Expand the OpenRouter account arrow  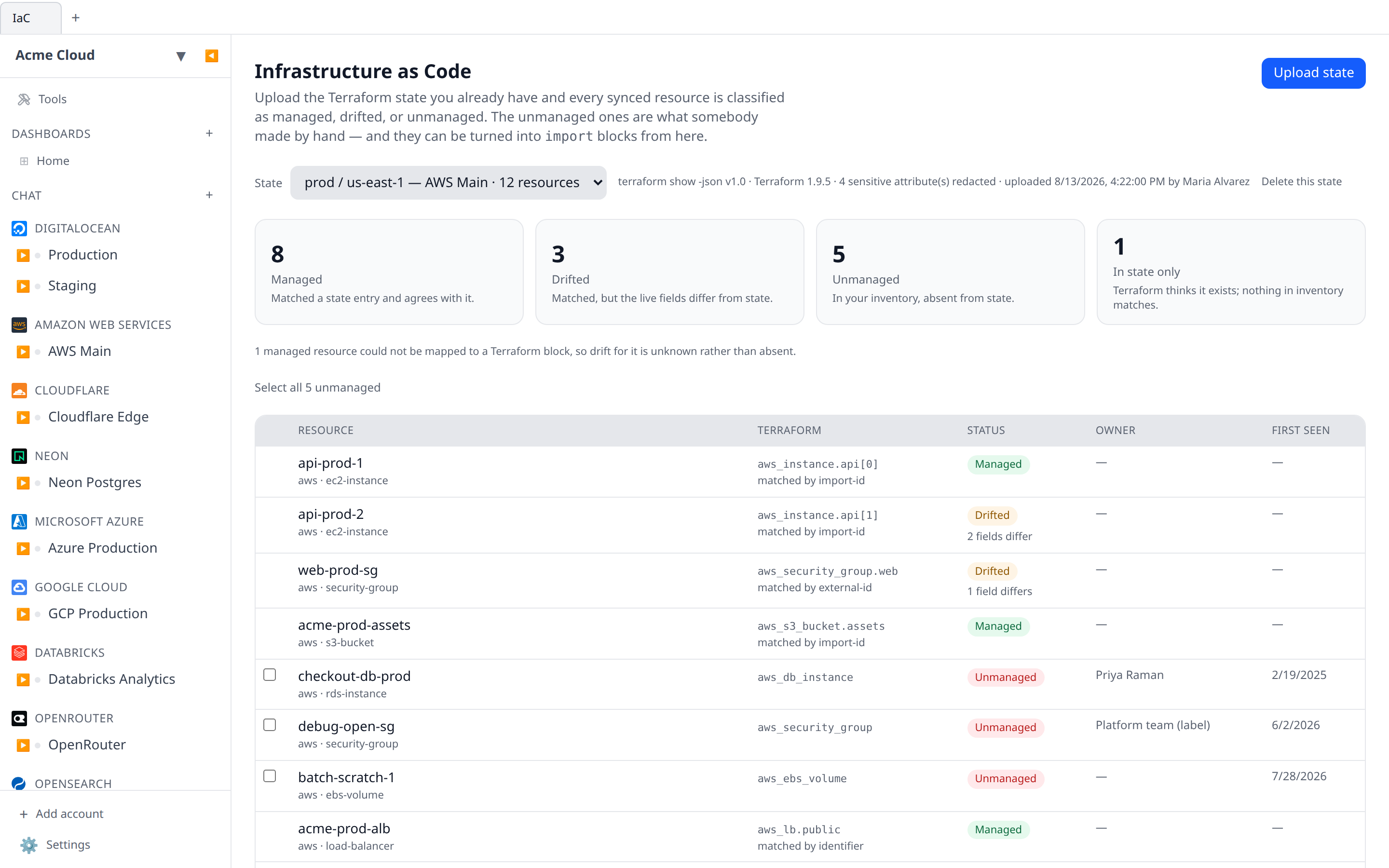pos(23,745)
